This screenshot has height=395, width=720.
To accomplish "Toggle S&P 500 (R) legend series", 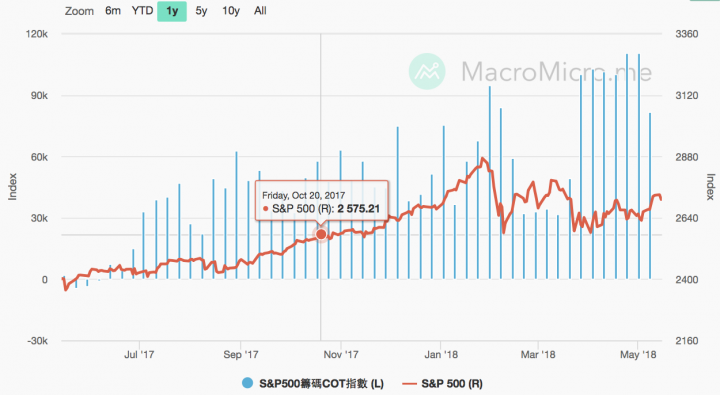I will pyautogui.click(x=442, y=383).
